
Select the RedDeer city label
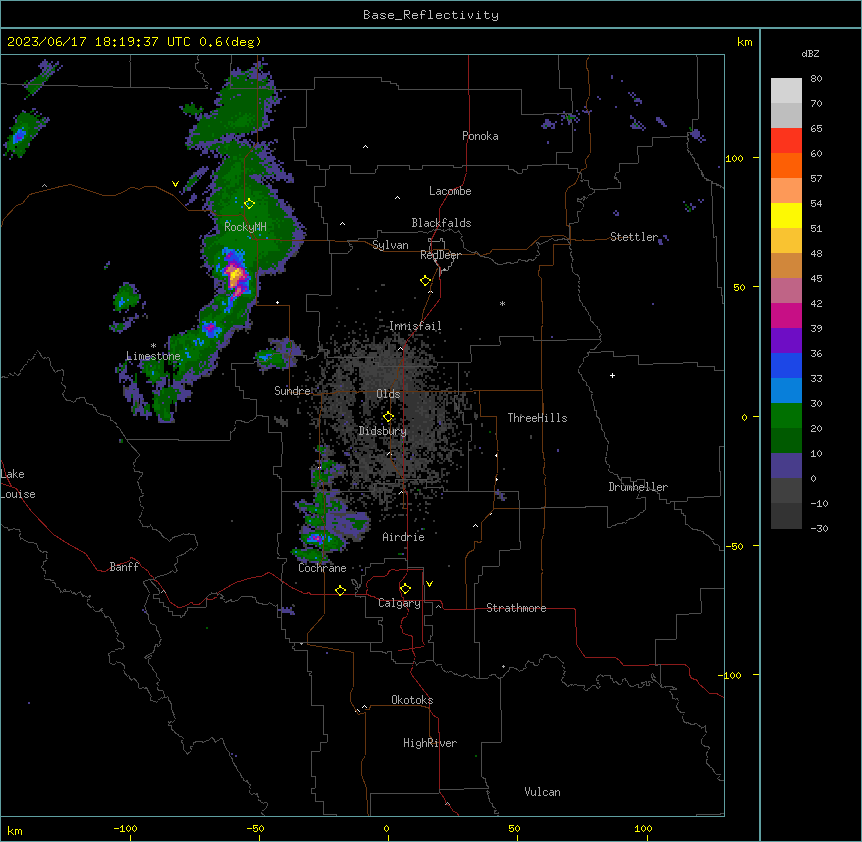pos(440,255)
